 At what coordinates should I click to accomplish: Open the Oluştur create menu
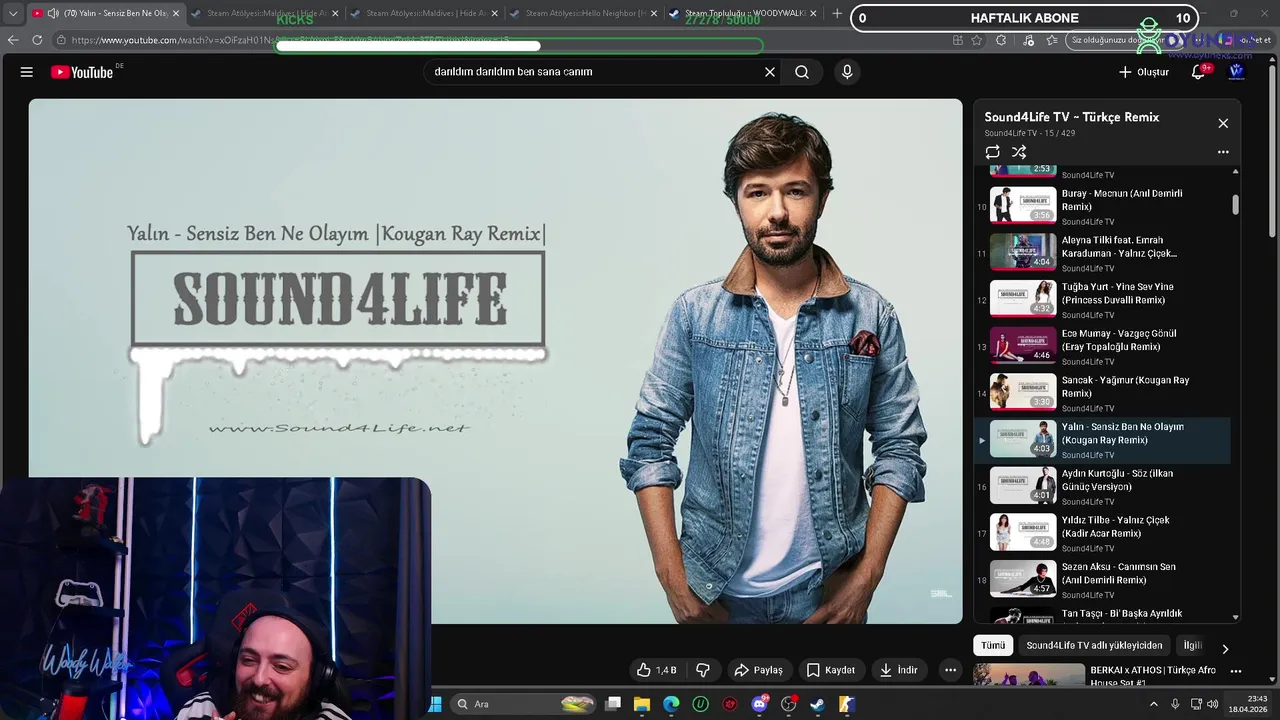tap(1144, 72)
